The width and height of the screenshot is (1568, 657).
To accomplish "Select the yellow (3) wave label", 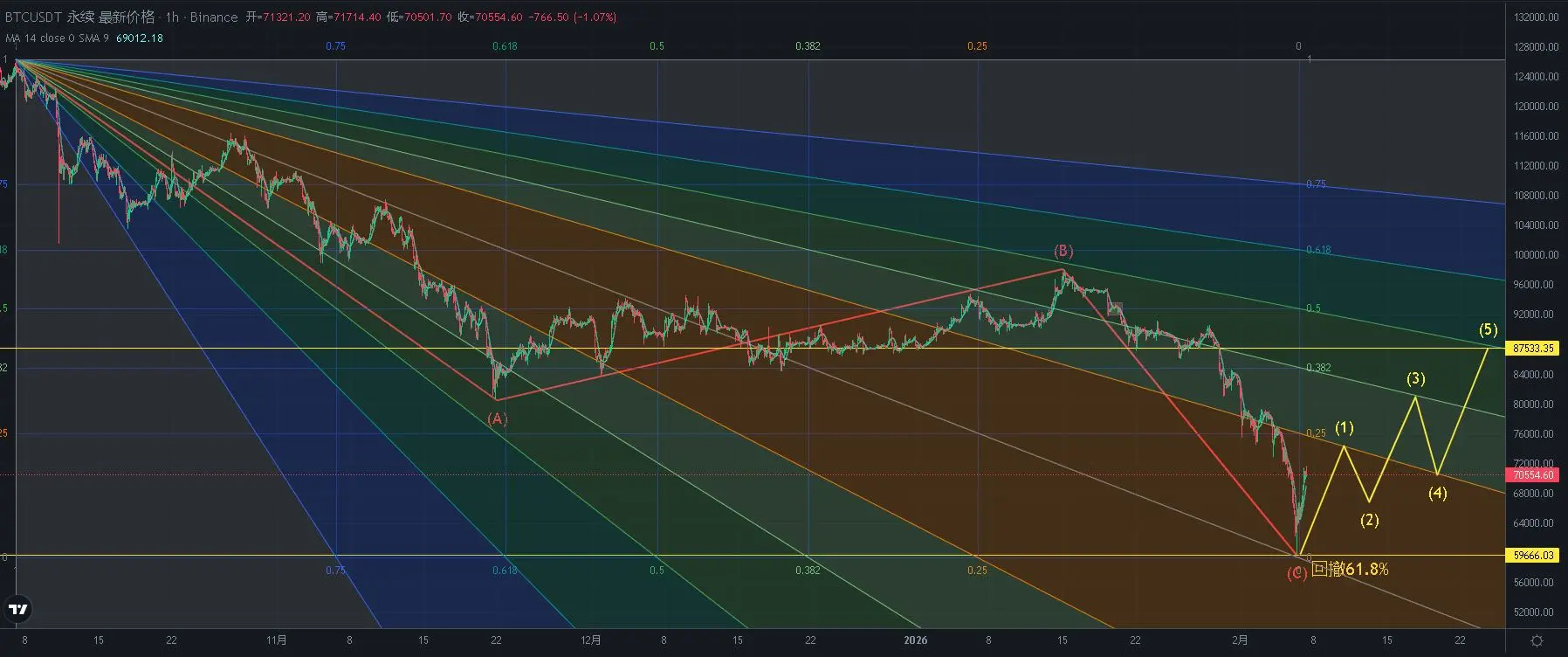I will click(x=1416, y=379).
